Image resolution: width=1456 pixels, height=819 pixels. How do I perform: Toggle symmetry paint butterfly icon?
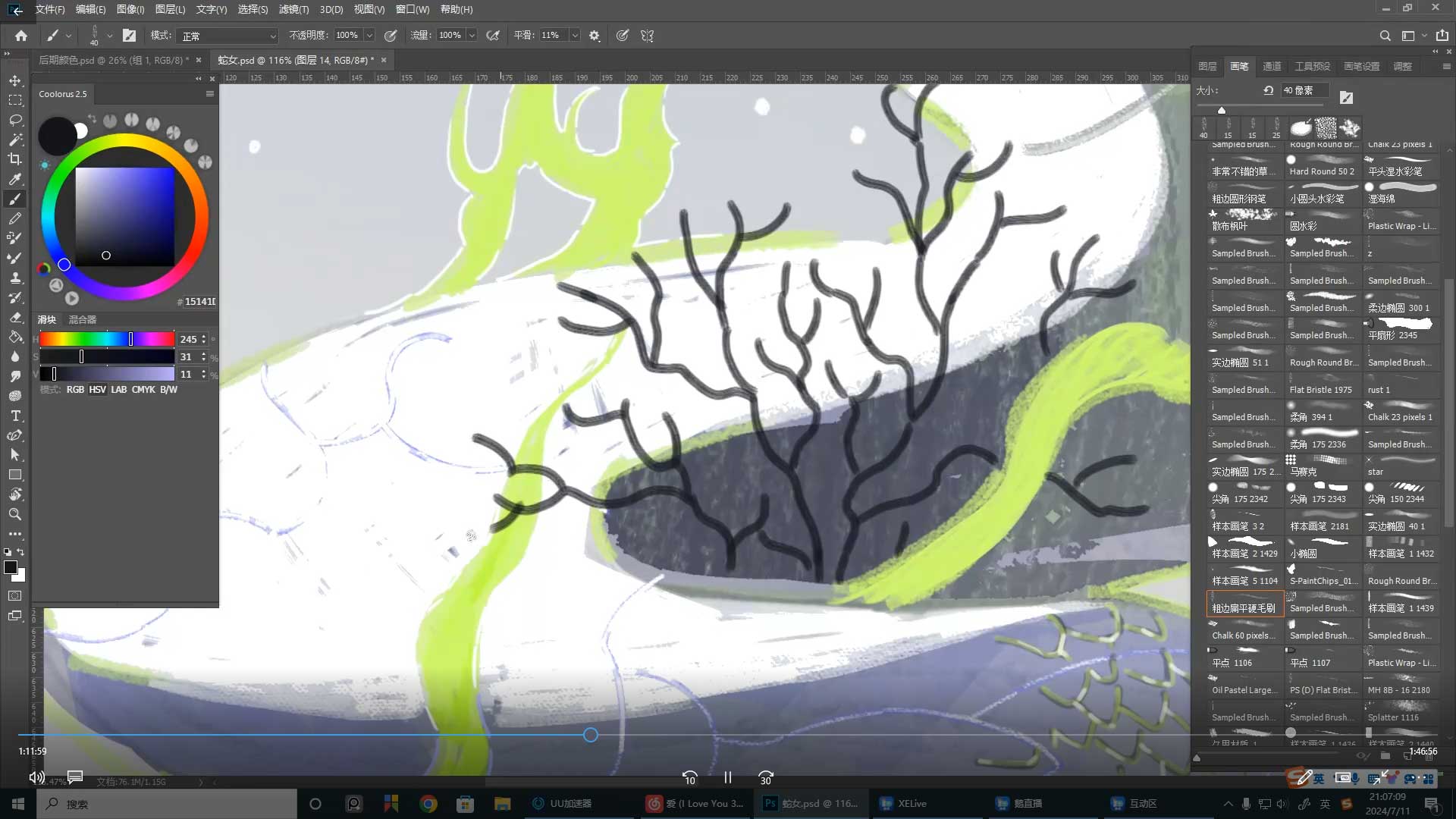[x=647, y=36]
